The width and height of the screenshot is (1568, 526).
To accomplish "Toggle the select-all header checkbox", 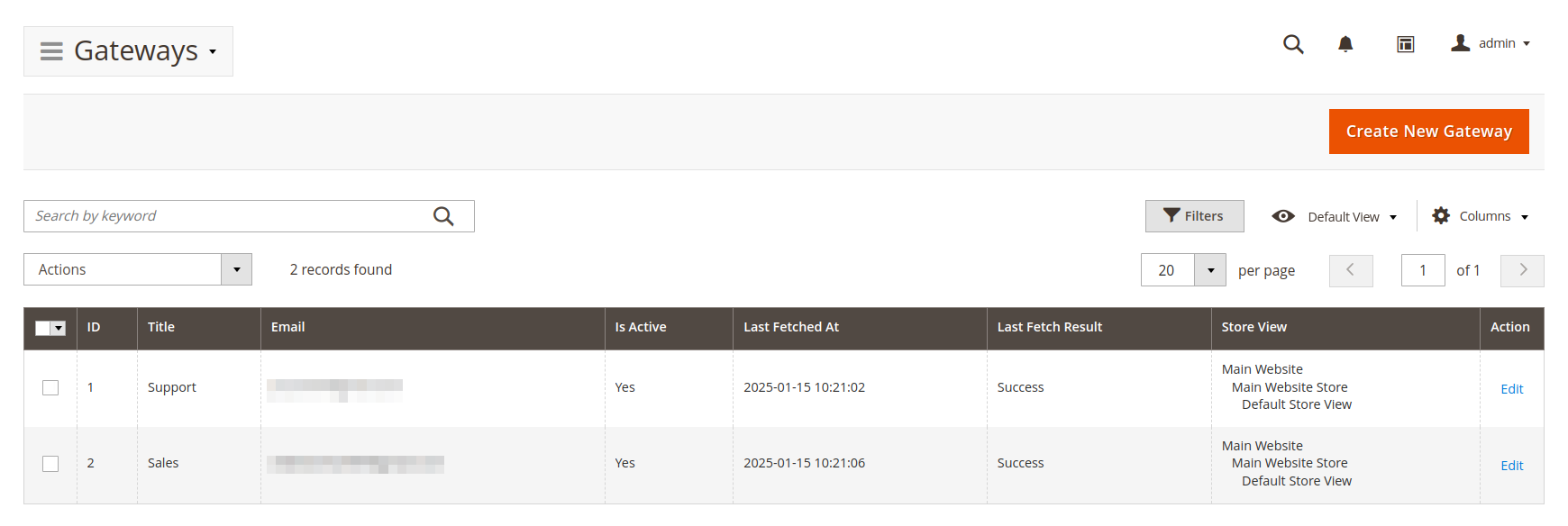I will 43,328.
